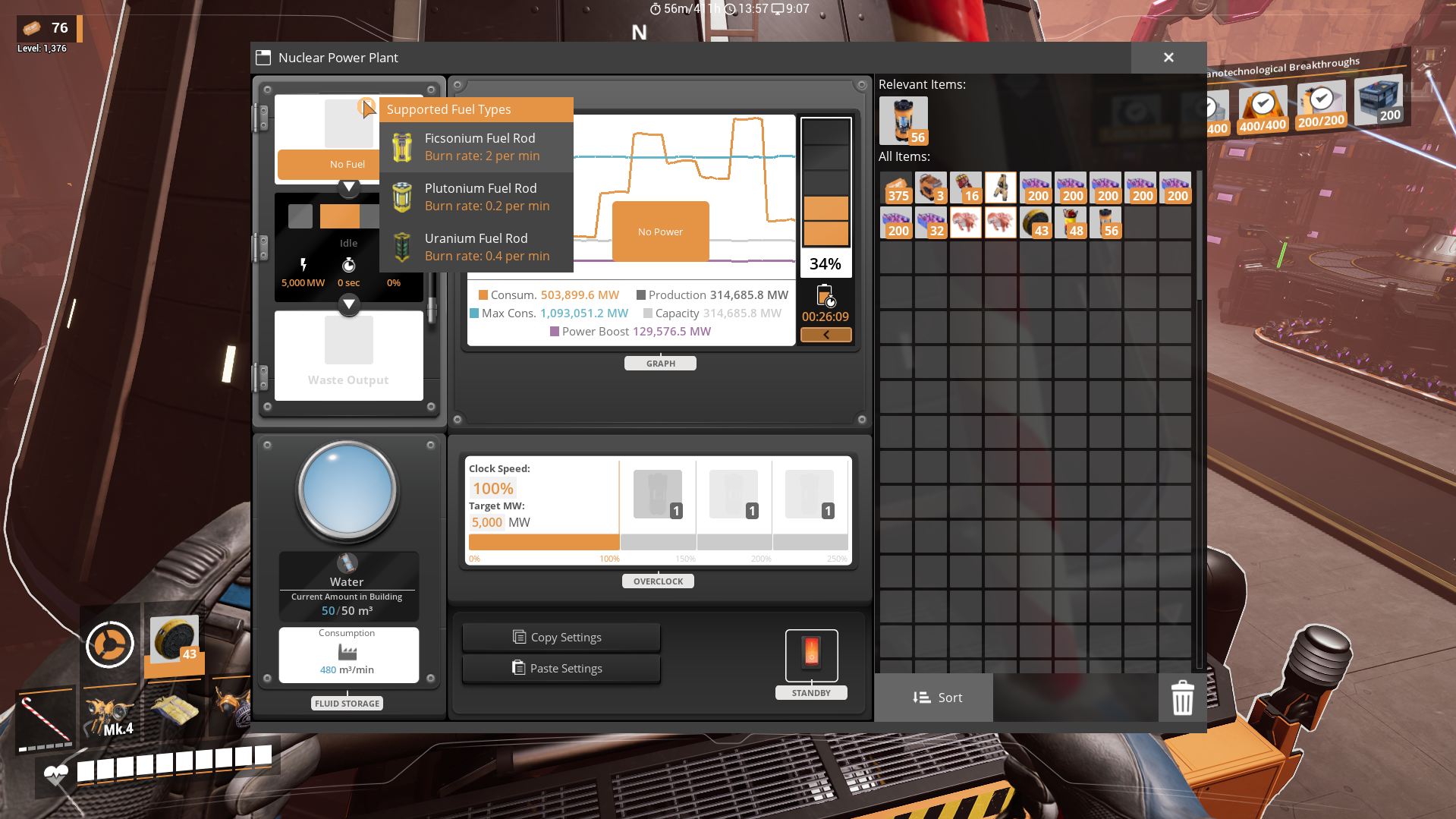This screenshot has width=1456, height=819.
Task: Click the Waste Output slot
Action: pos(348,340)
